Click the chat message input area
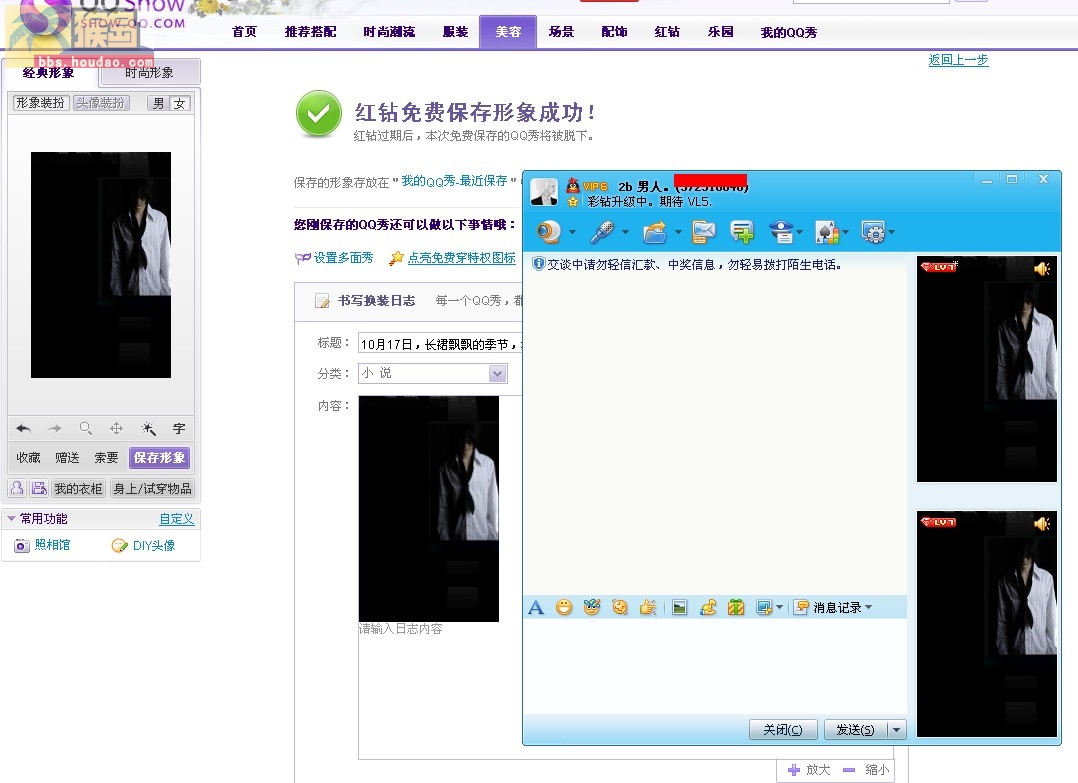This screenshot has height=783, width=1078. (715, 665)
